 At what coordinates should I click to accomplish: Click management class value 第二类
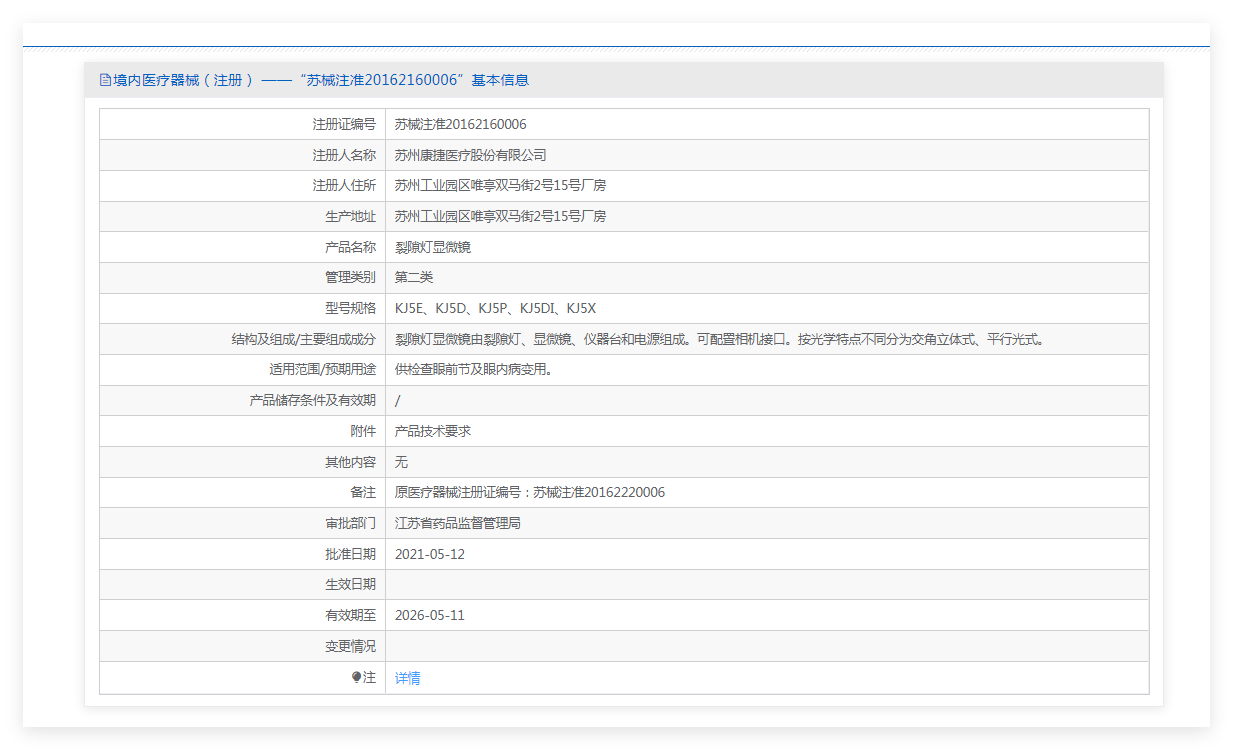tap(414, 277)
